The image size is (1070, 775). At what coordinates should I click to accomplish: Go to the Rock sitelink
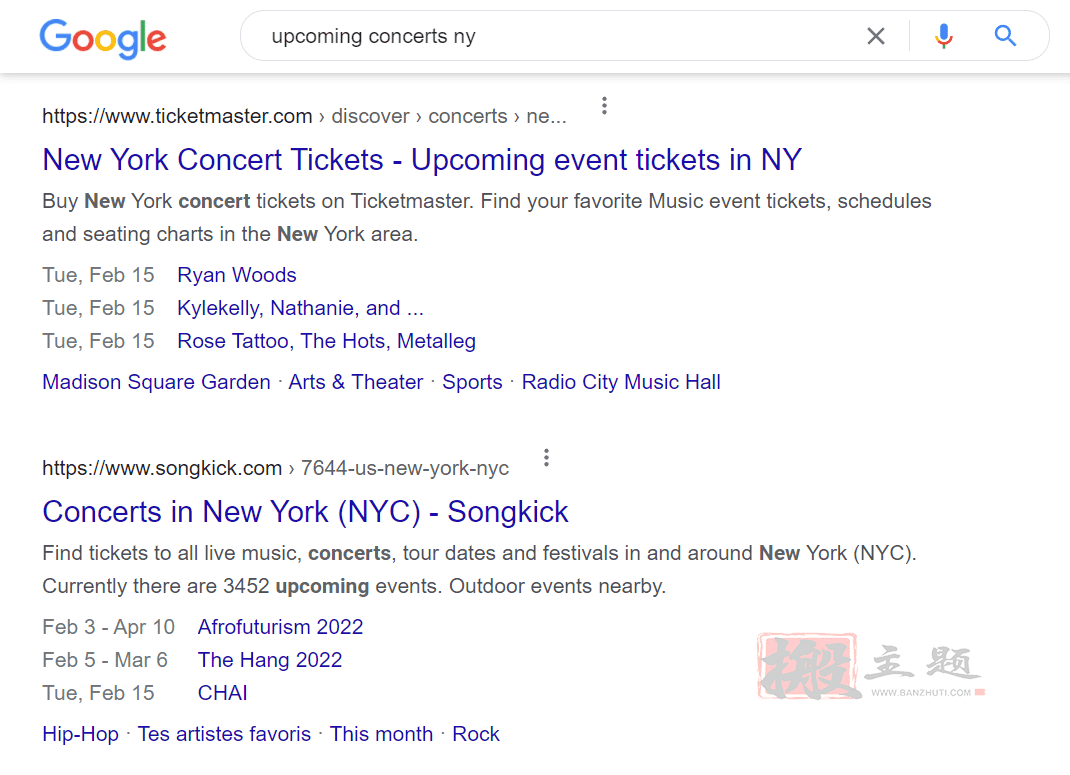(476, 734)
